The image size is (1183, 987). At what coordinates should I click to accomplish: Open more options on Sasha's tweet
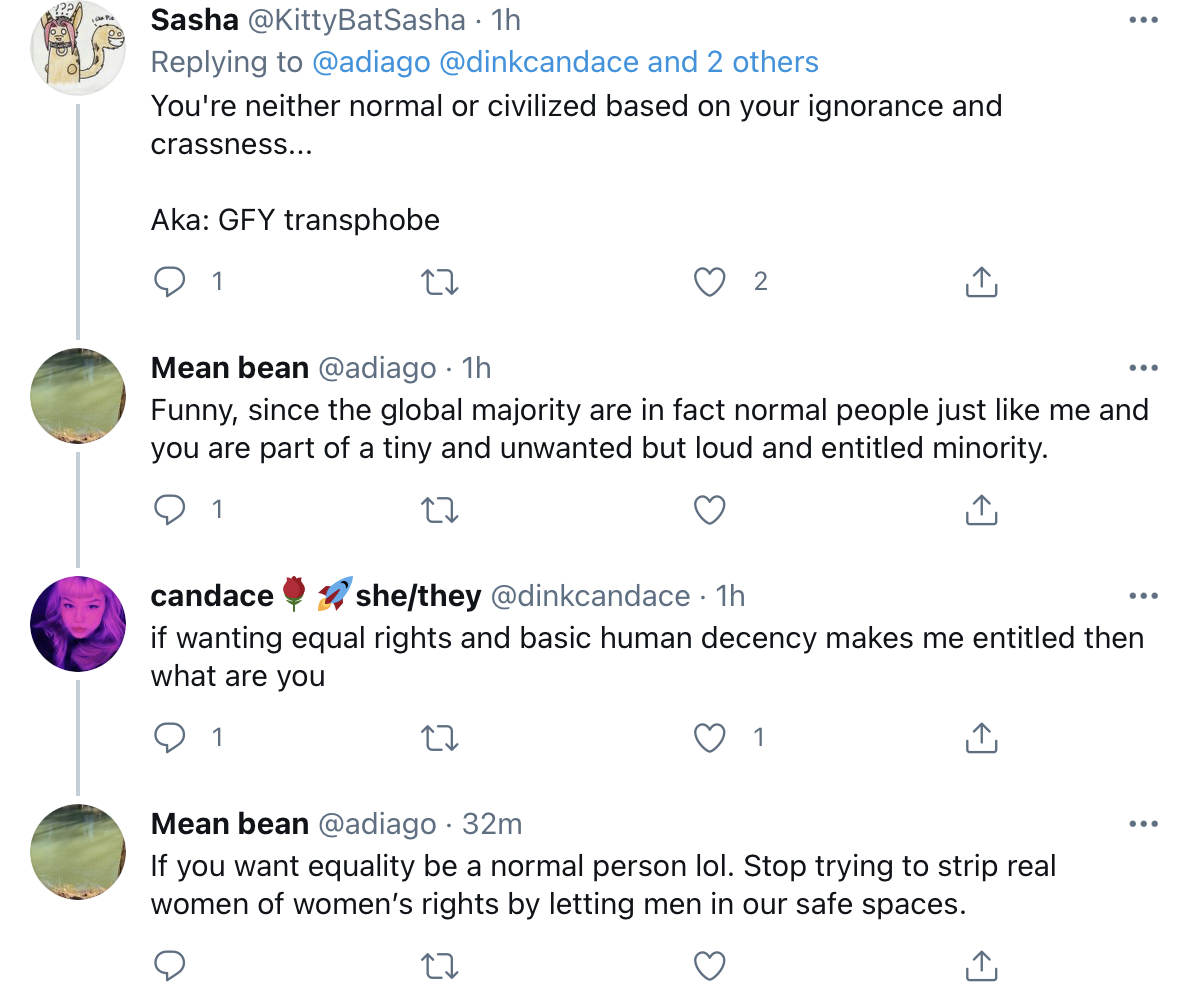click(x=1143, y=20)
